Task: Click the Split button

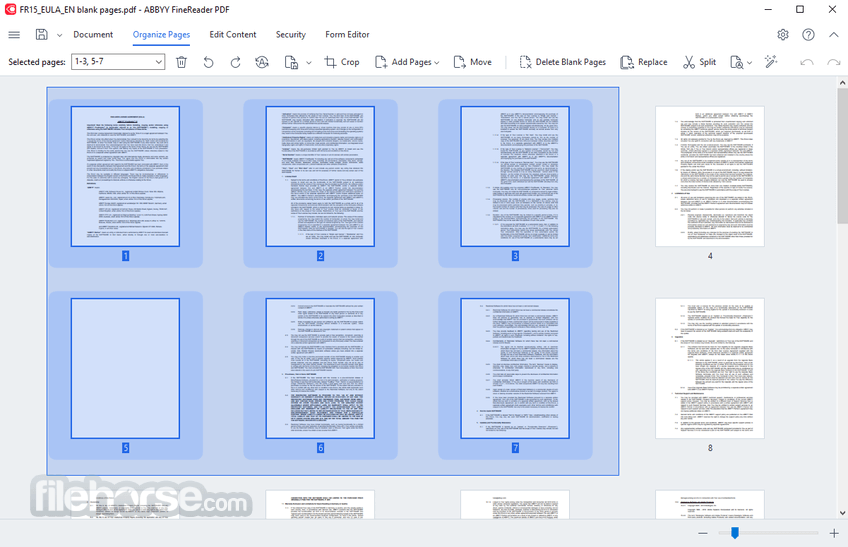Action: [699, 62]
